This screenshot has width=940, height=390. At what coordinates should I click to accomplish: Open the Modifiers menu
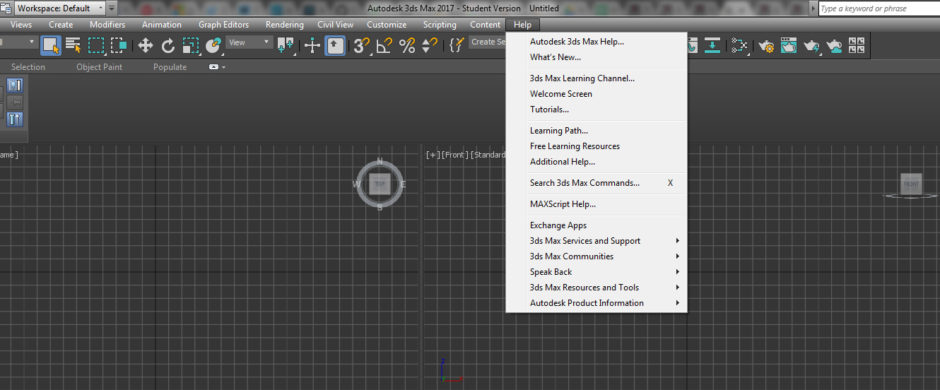pyautogui.click(x=107, y=25)
